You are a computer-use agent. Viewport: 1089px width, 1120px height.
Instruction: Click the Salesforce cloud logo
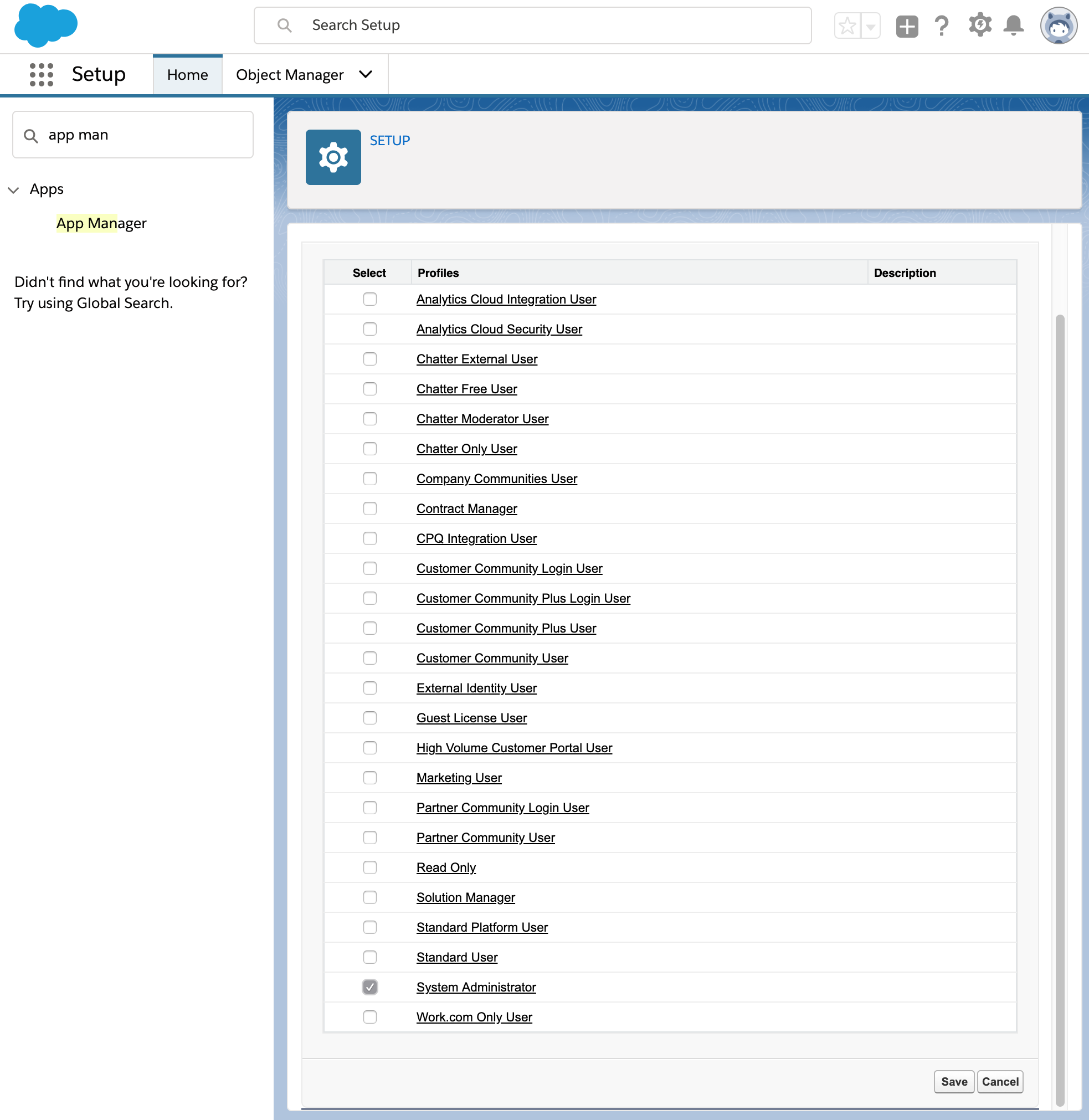[x=46, y=25]
